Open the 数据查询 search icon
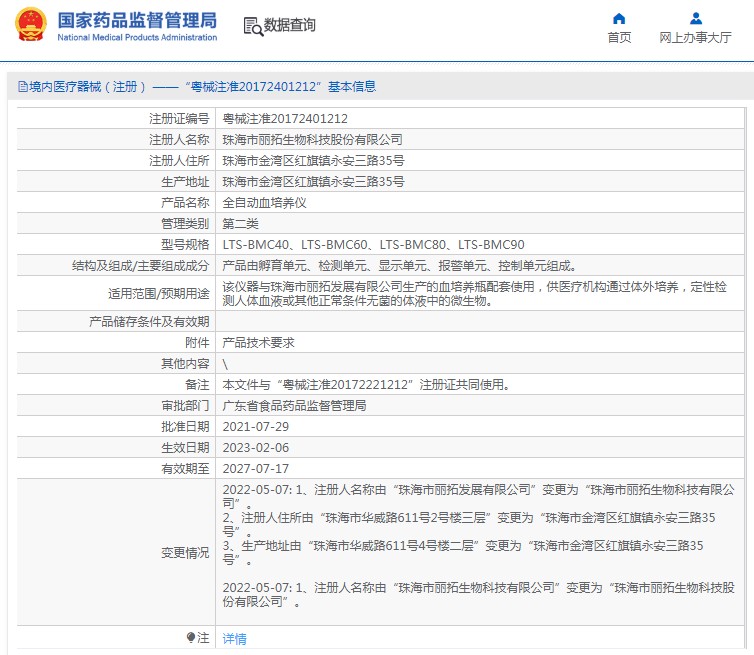This screenshot has height=655, width=754. [x=253, y=26]
